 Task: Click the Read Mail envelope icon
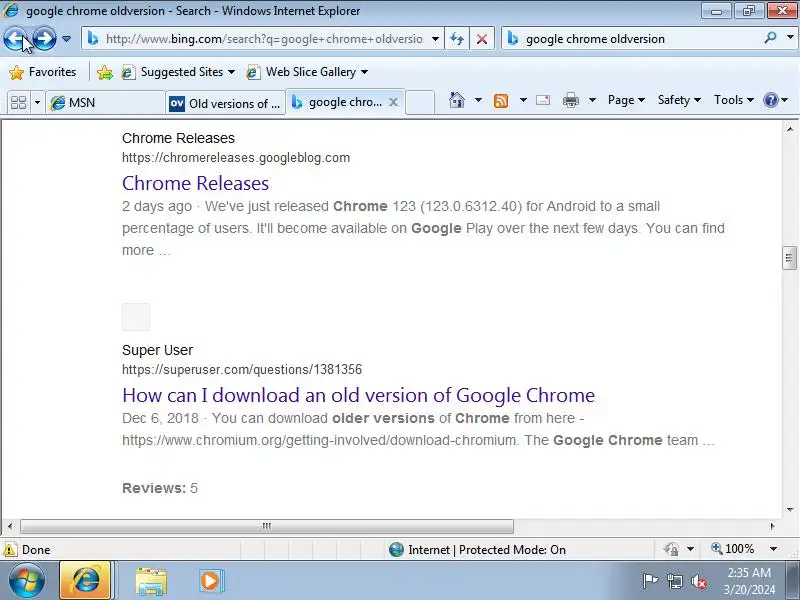pos(543,100)
